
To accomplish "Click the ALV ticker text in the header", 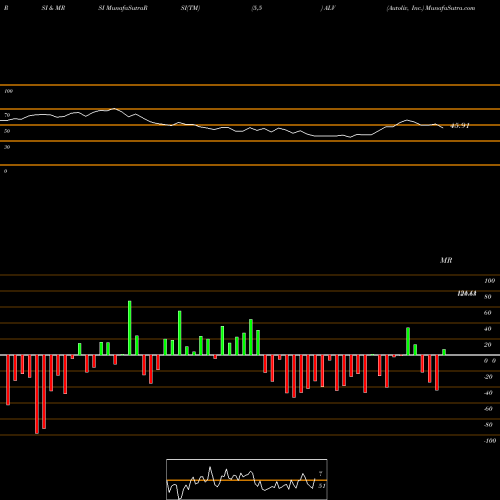I will point(329,8).
